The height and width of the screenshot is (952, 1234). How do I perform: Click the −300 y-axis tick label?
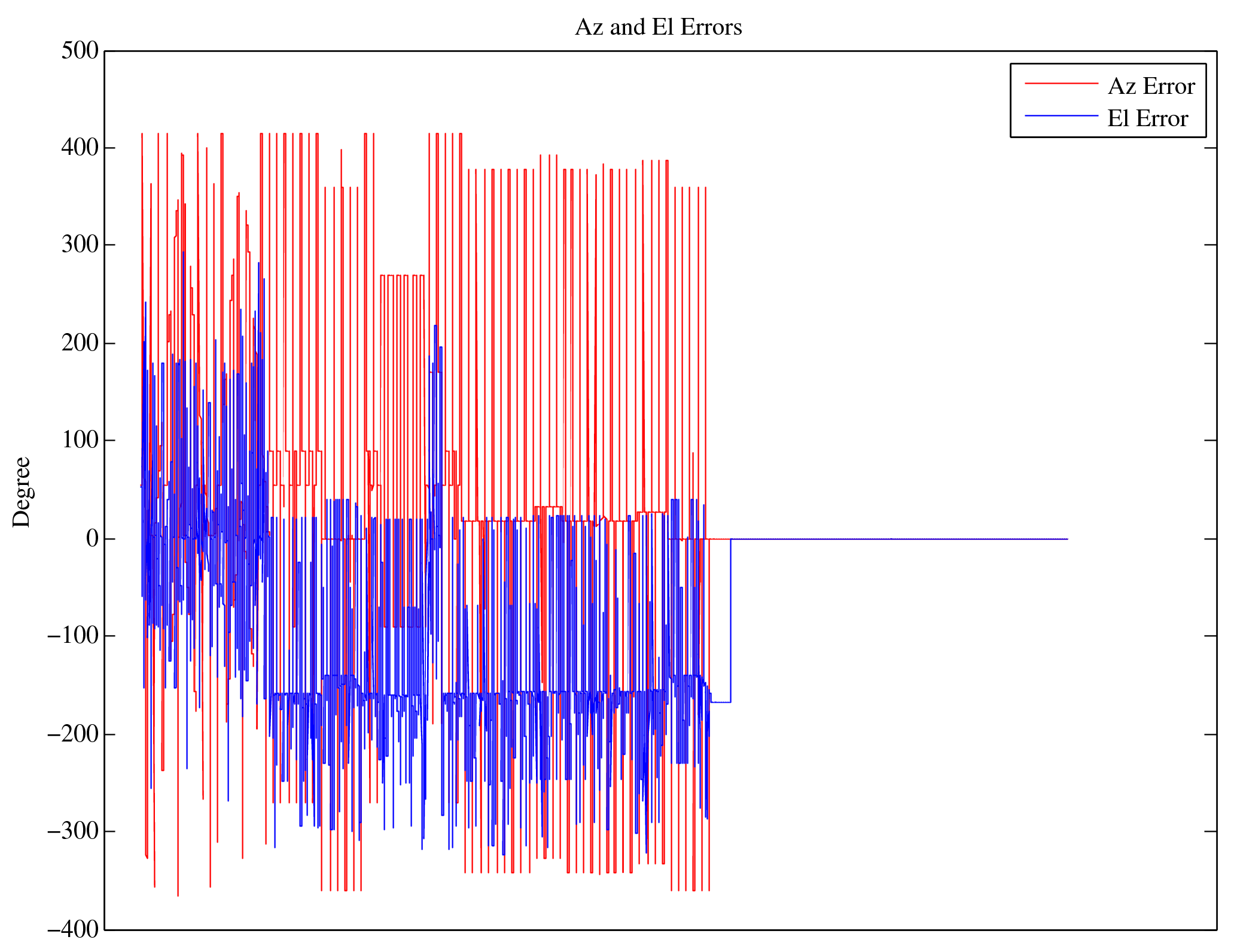[72, 831]
